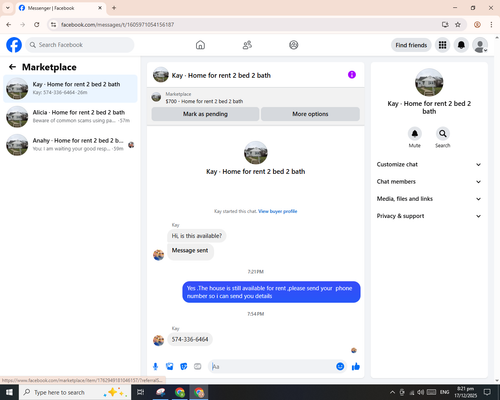This screenshot has height=400, width=500.
Task: Open conversation information purple icon
Action: (352, 75)
